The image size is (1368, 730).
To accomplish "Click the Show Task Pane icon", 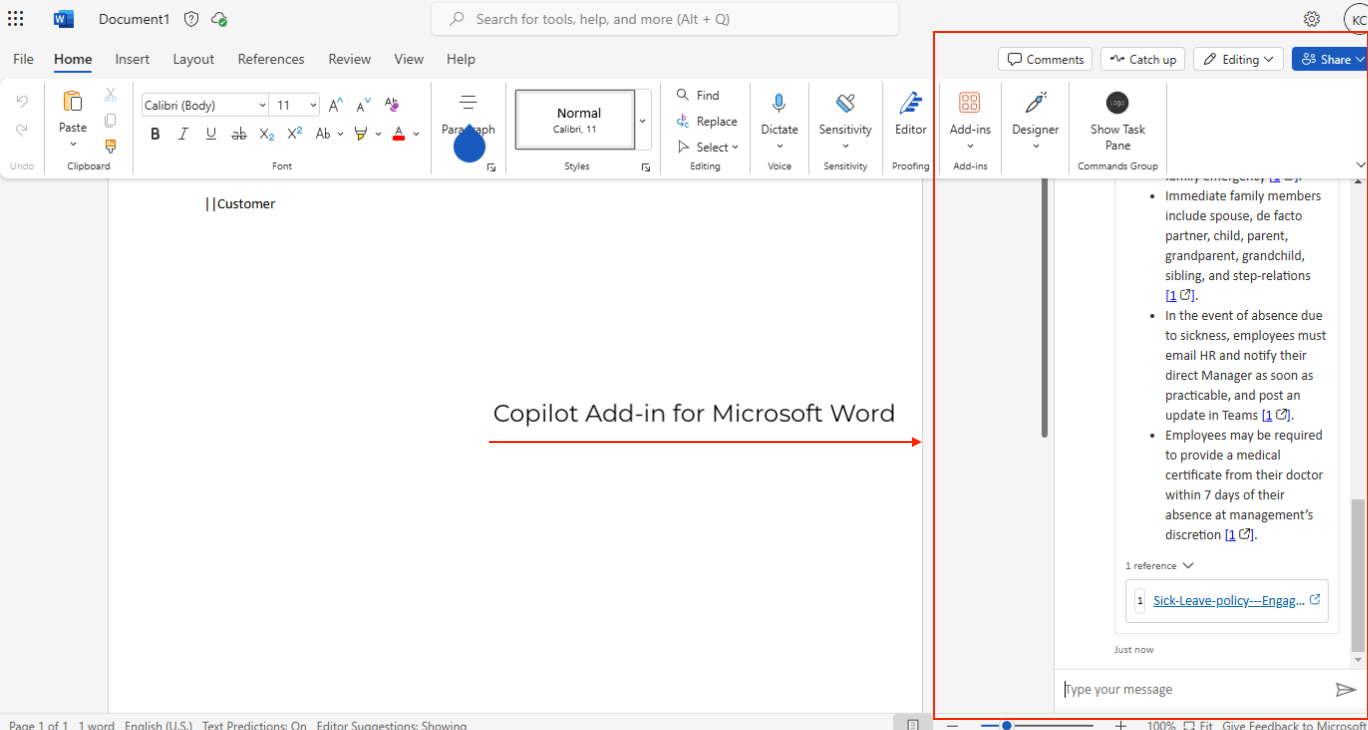I will coord(1117,103).
